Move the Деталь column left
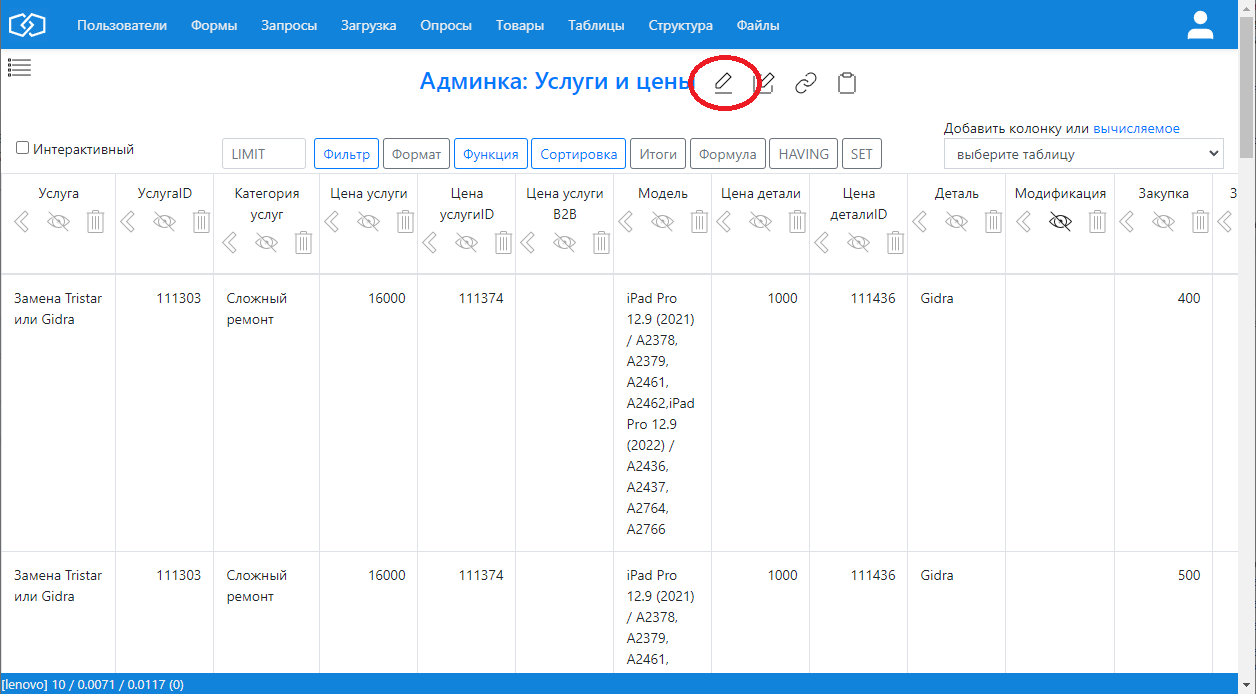The image size is (1256, 694). pyautogui.click(x=920, y=222)
